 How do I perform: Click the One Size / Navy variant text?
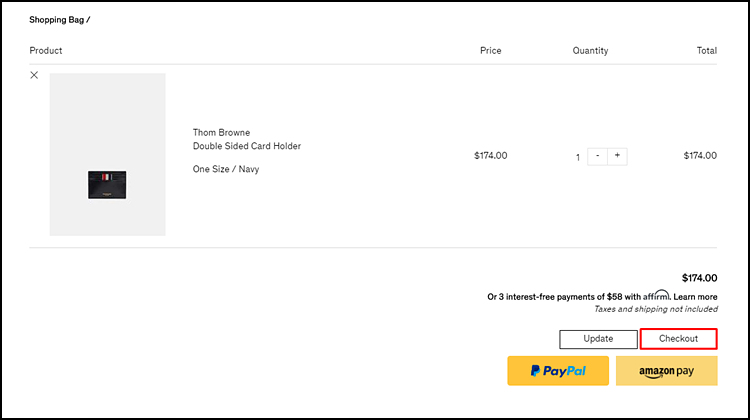(226, 169)
